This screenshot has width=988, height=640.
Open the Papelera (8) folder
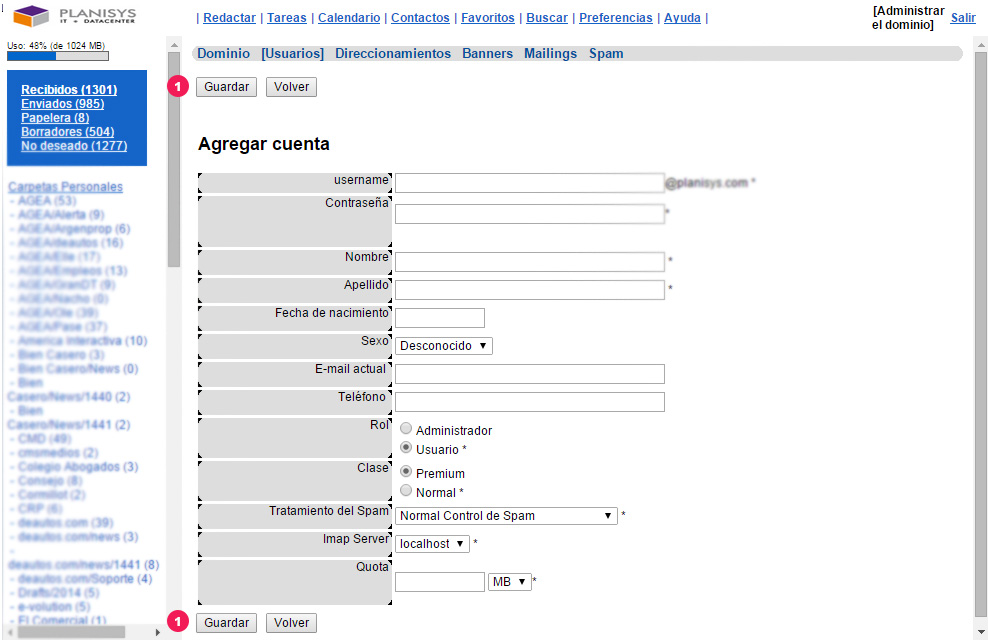coord(55,117)
